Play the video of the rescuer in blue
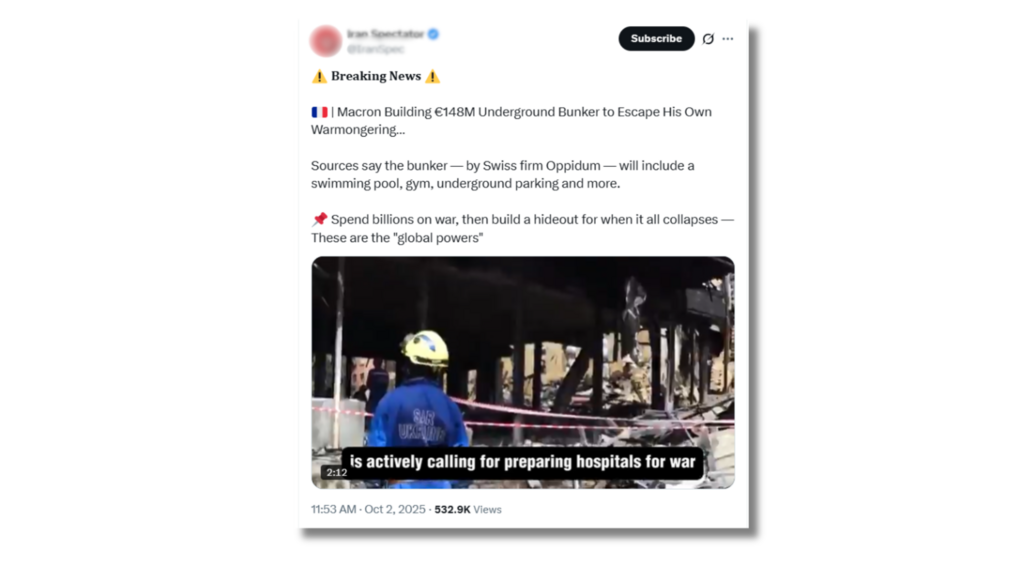This screenshot has width=1024, height=576. (x=522, y=372)
